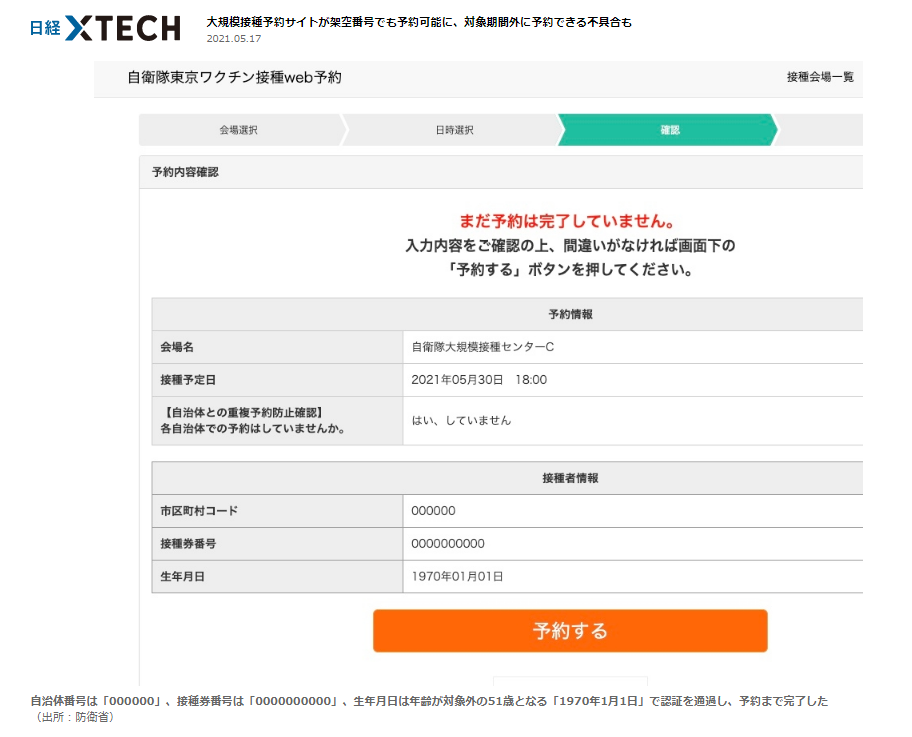The height and width of the screenshot is (737, 912).
Task: Click the 予約内容確認 heading
Action: (185, 172)
